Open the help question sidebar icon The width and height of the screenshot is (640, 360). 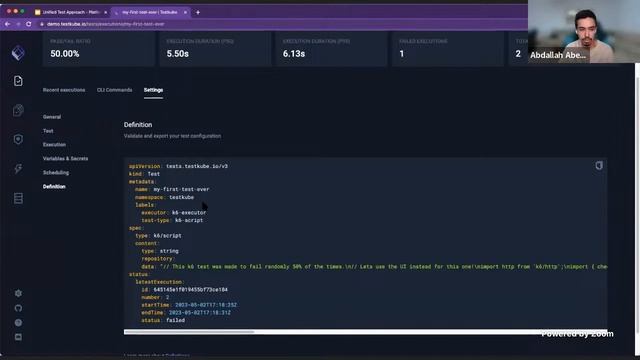pos(18,322)
